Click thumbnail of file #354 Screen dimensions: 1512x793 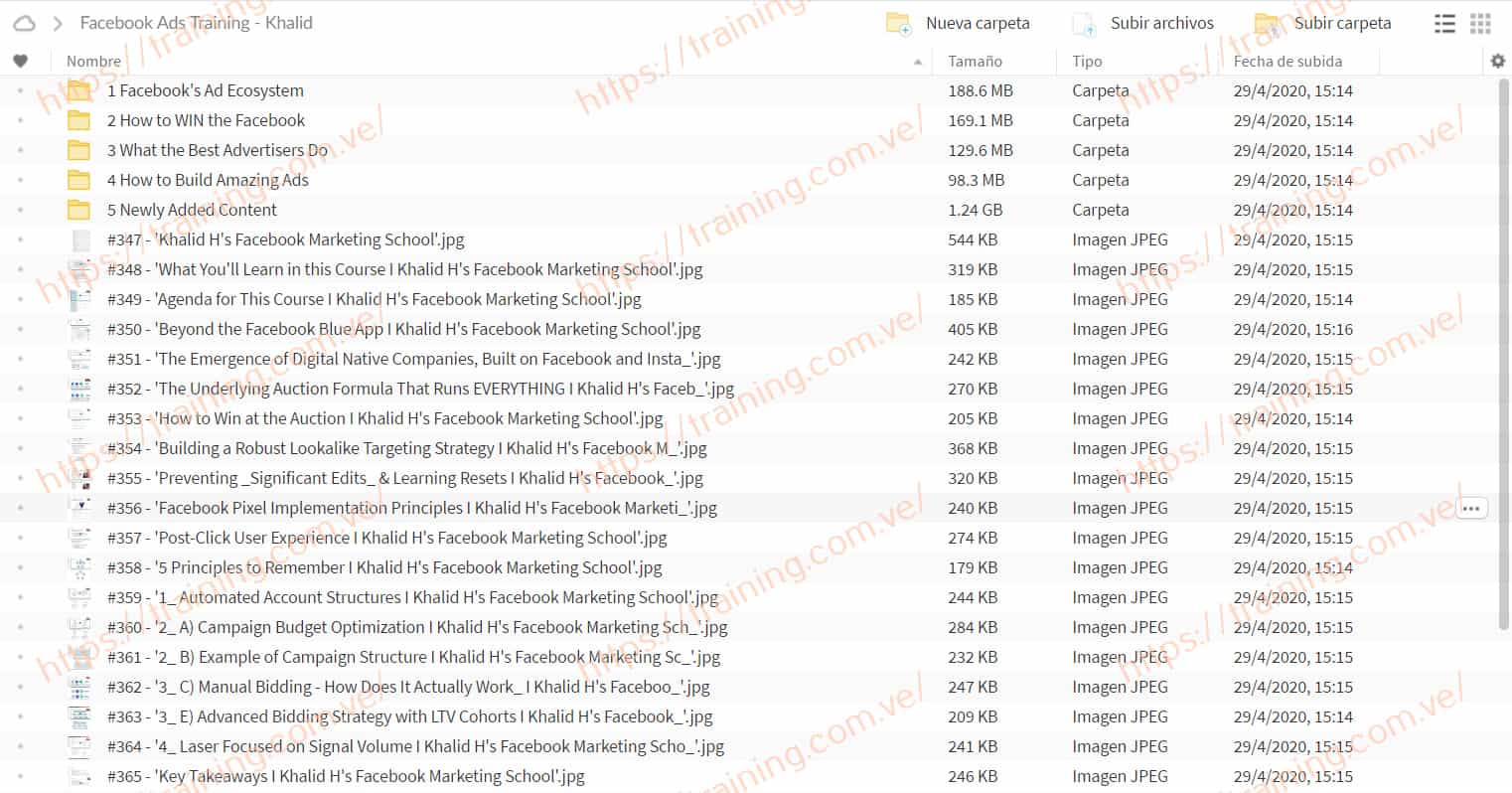(x=79, y=448)
